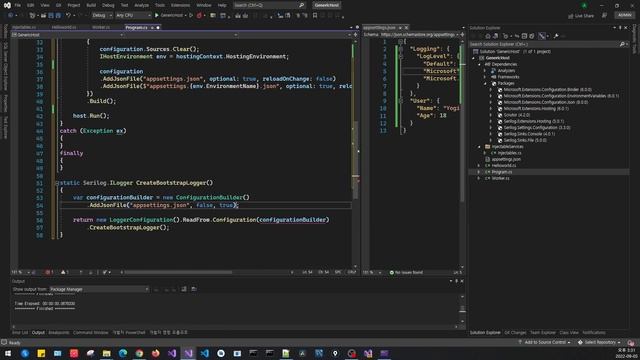This screenshot has width=640, height=360.
Task: Click the Live Share button label
Action: [584, 16]
